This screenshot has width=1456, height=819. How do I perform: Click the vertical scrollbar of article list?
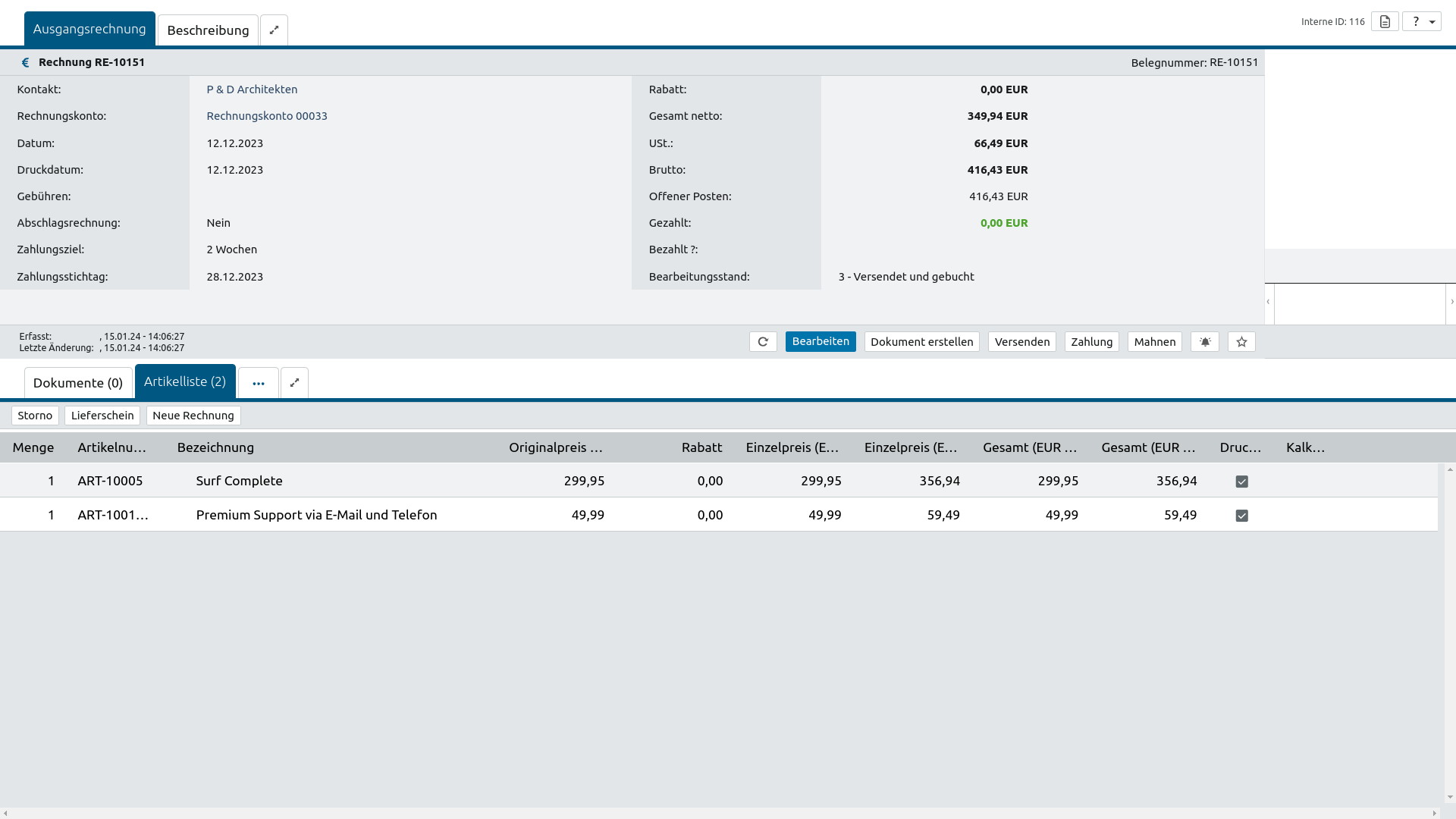[1449, 633]
